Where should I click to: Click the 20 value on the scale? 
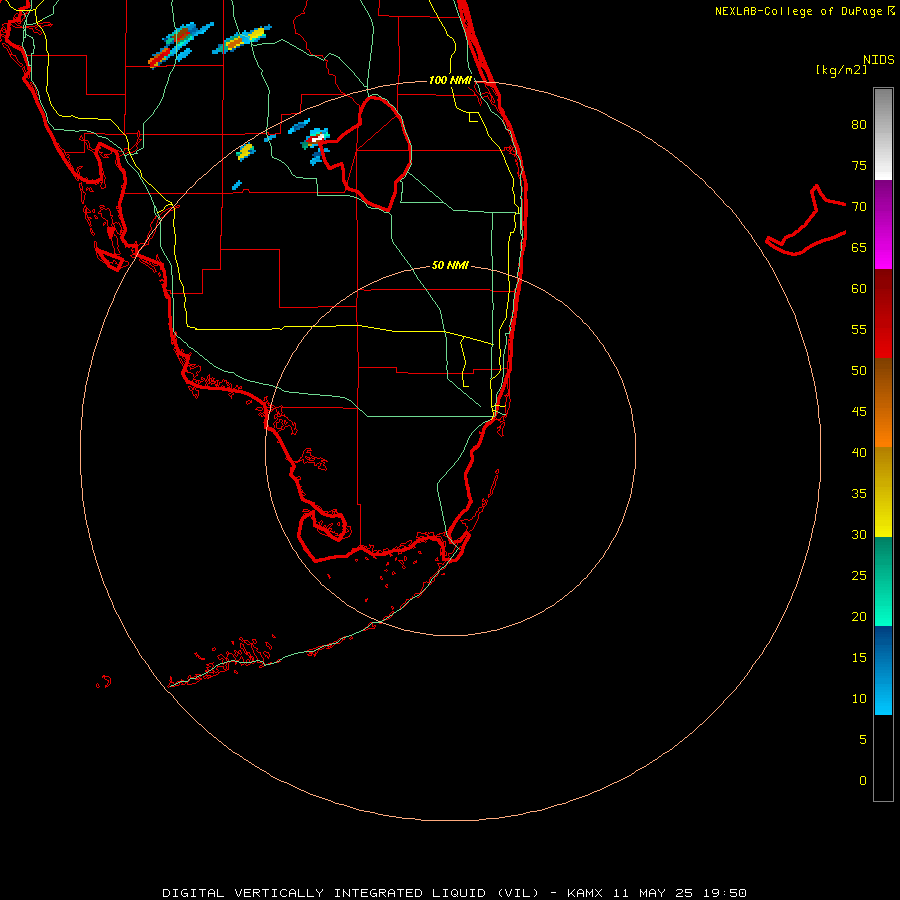pos(859,617)
